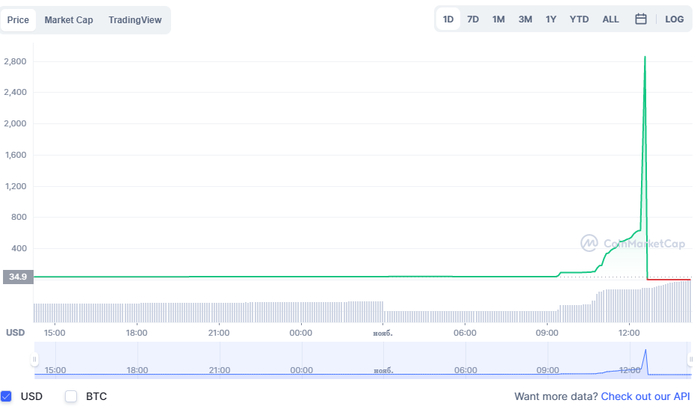Toggle the USD currency checkbox

(8, 396)
